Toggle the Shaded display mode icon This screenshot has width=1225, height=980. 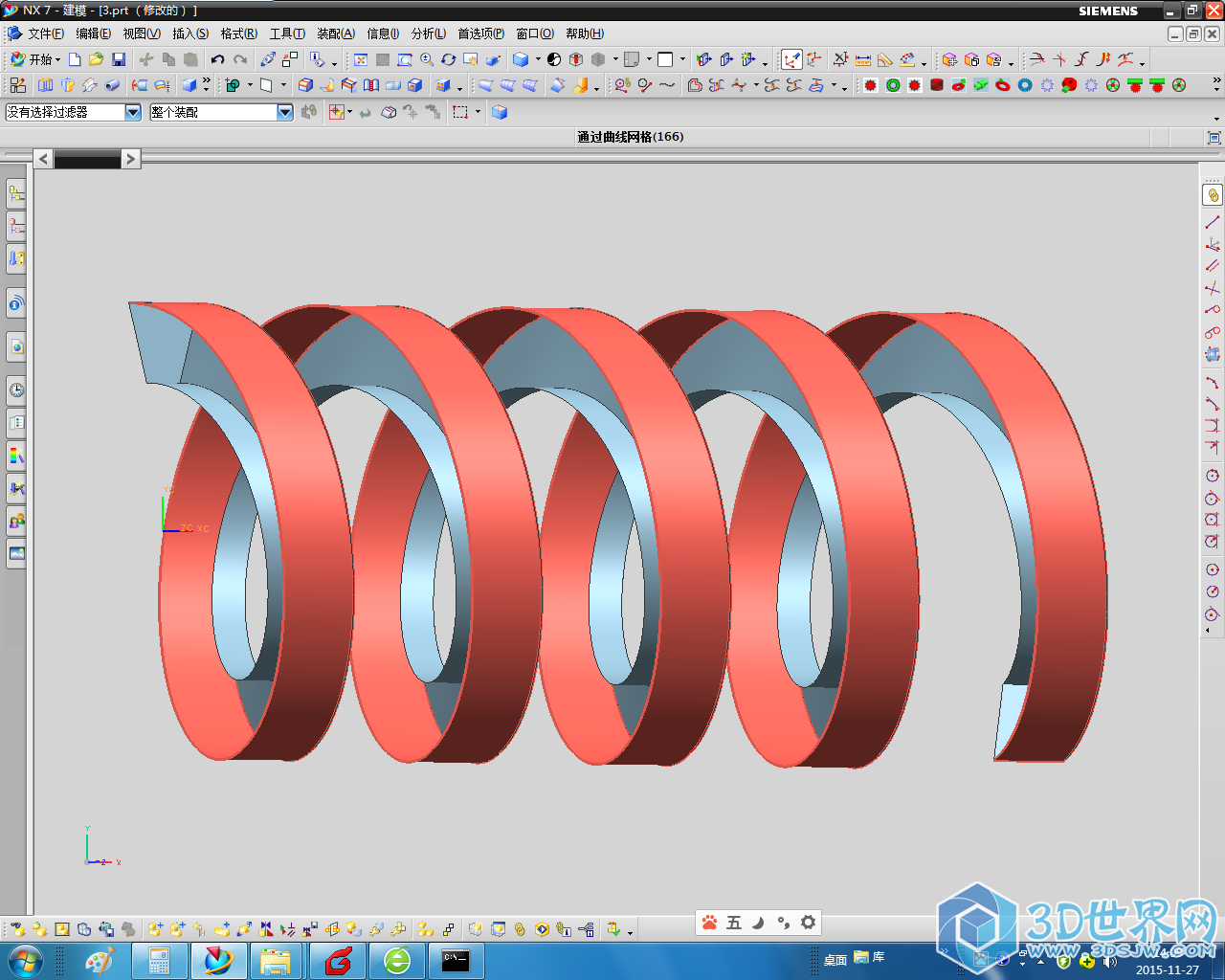(x=521, y=59)
